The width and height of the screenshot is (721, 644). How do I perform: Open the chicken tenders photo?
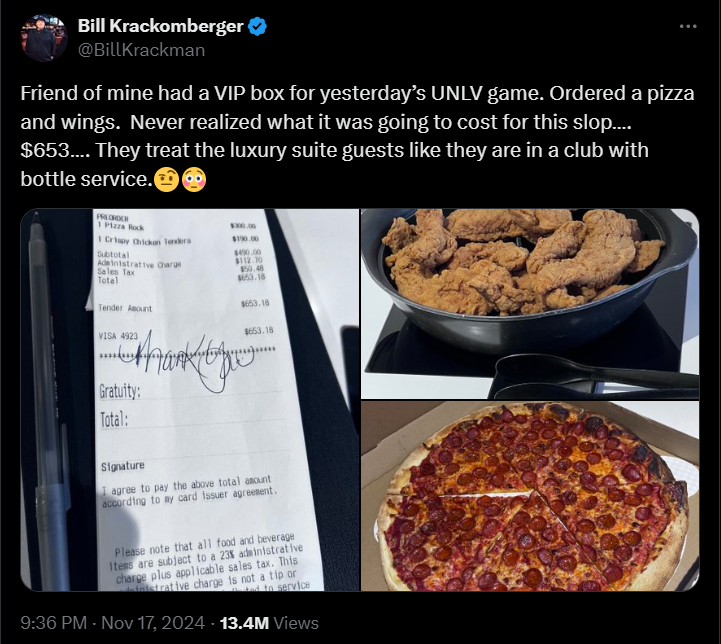[x=530, y=304]
